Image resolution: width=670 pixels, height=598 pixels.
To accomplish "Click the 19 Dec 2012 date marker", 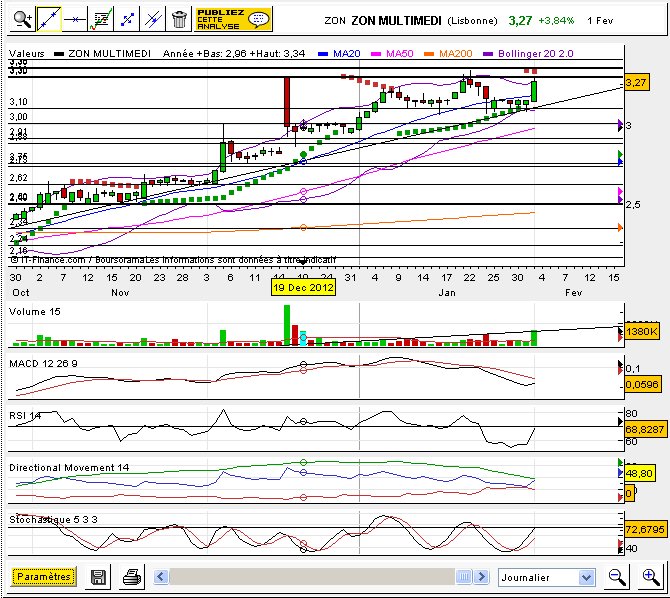I will pos(303,287).
